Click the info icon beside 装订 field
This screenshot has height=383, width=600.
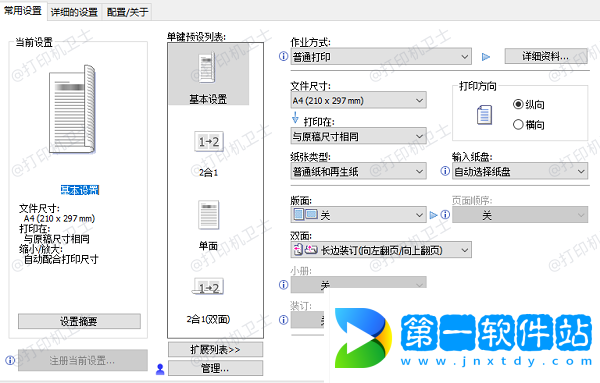coord(283,320)
